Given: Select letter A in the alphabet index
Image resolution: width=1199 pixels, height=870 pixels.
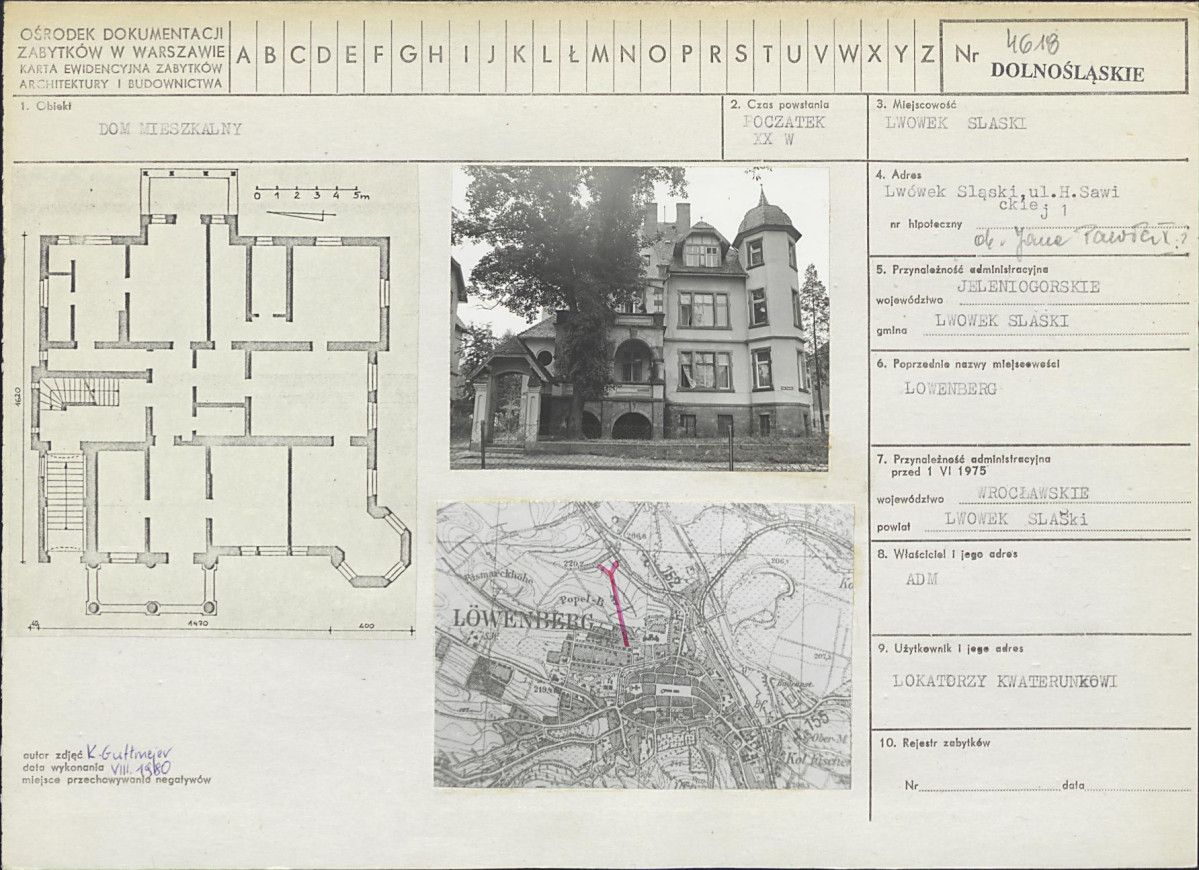Looking at the screenshot, I should 243,55.
